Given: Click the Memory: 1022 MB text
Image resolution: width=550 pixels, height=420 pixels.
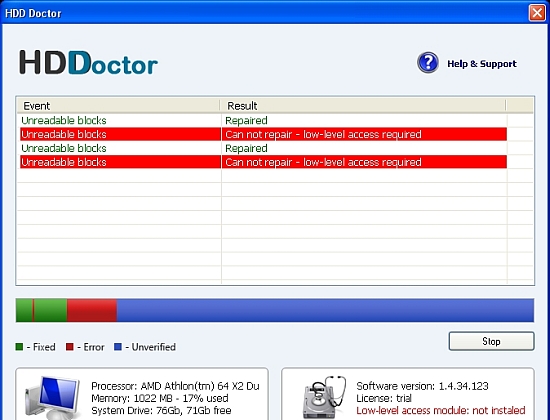Looking at the screenshot, I should pos(160,398).
